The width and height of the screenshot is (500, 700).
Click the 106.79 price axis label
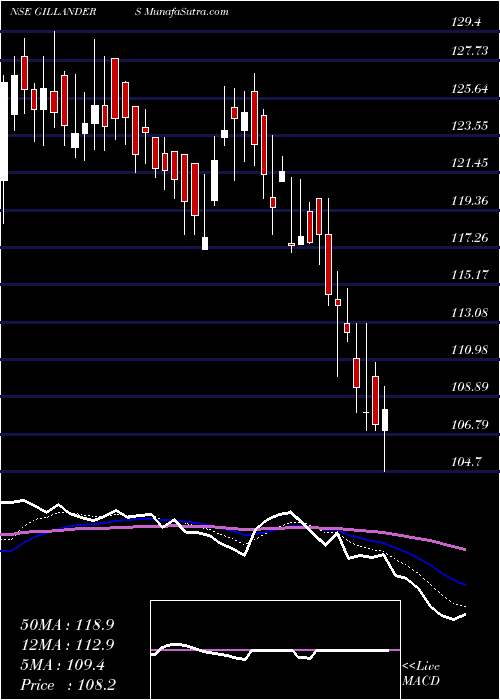point(470,425)
